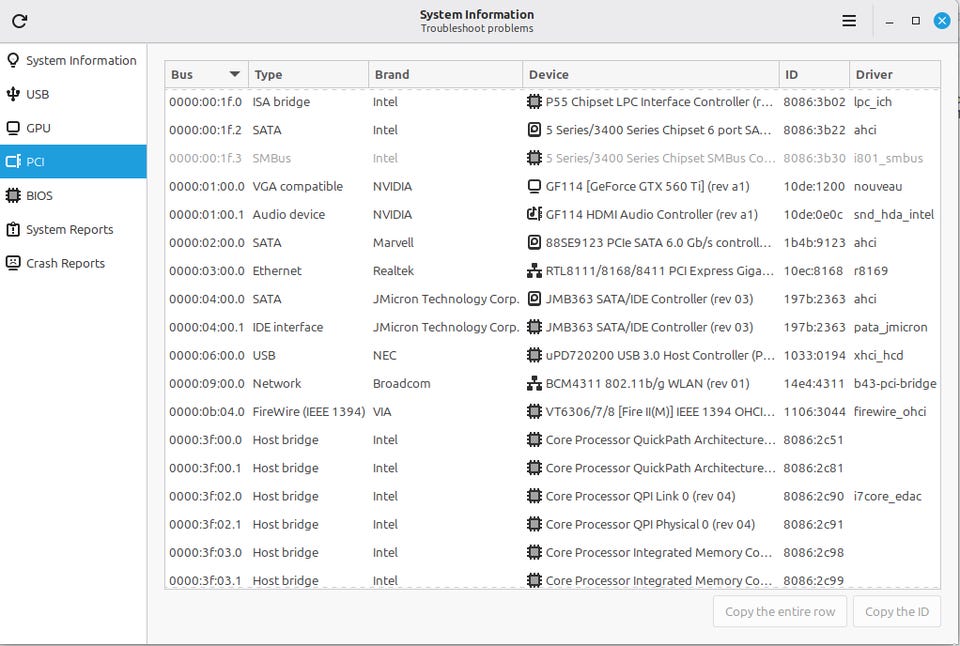This screenshot has height=646, width=960.
Task: Switch to the USB section label
Action: [x=38, y=94]
